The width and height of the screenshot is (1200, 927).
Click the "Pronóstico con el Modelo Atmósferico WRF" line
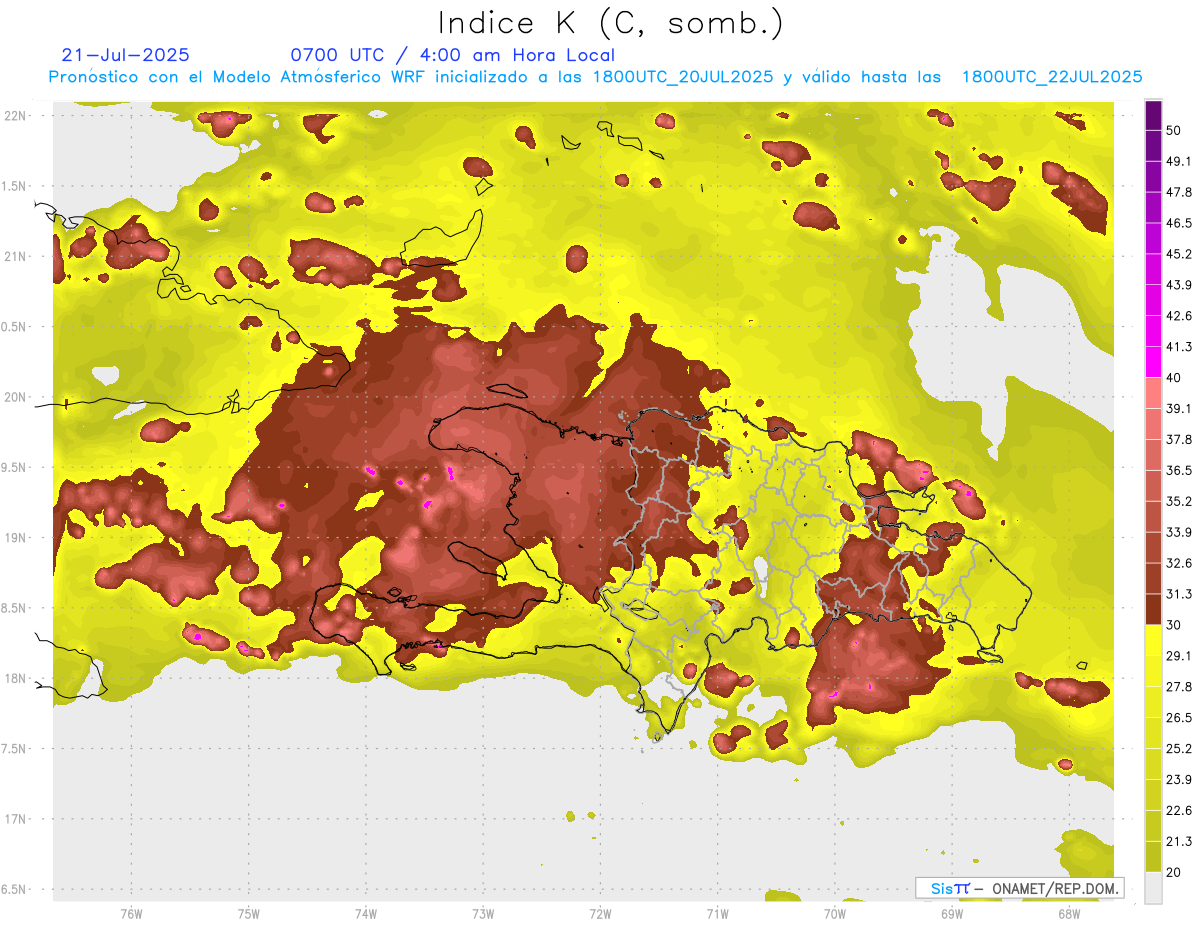596,77
